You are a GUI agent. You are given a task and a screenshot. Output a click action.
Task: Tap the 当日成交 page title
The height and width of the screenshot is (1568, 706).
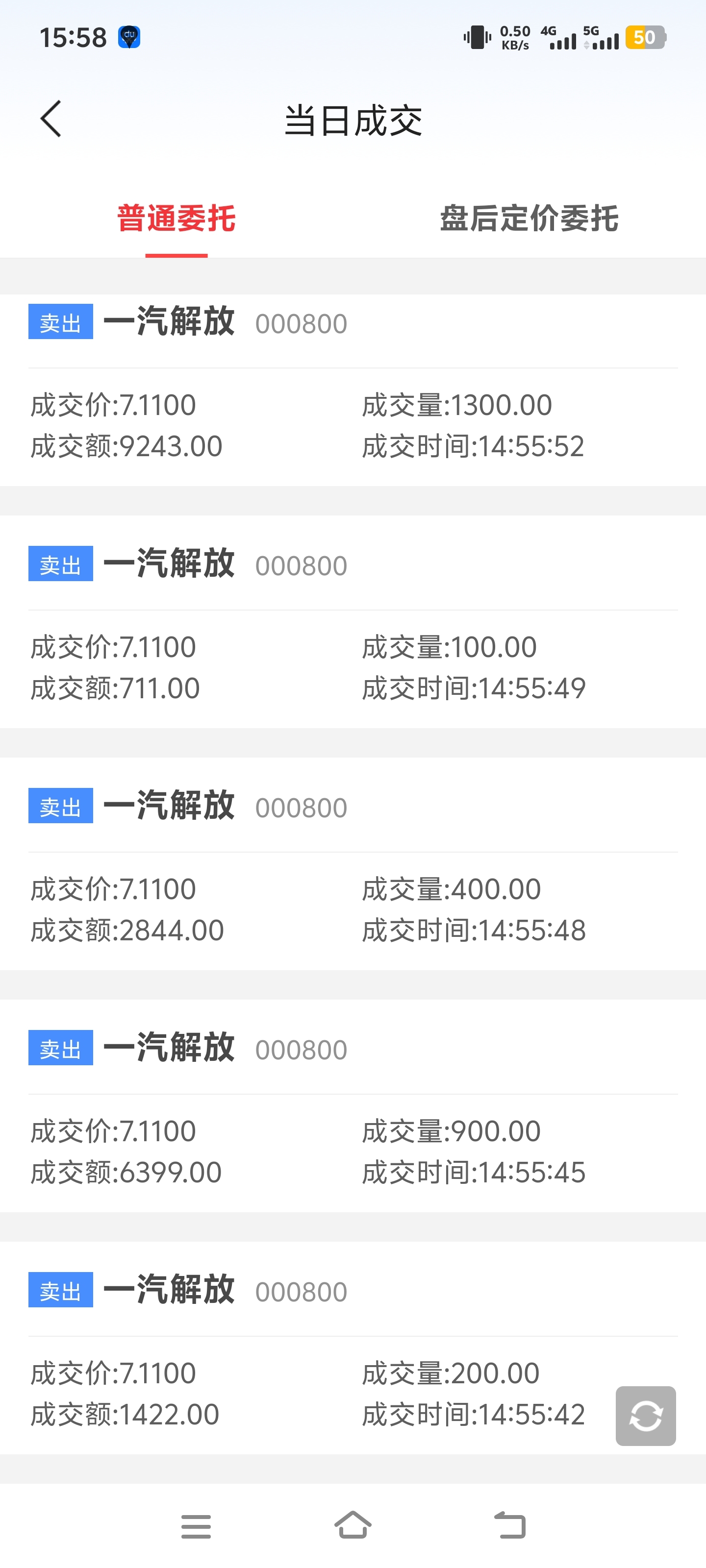353,120
